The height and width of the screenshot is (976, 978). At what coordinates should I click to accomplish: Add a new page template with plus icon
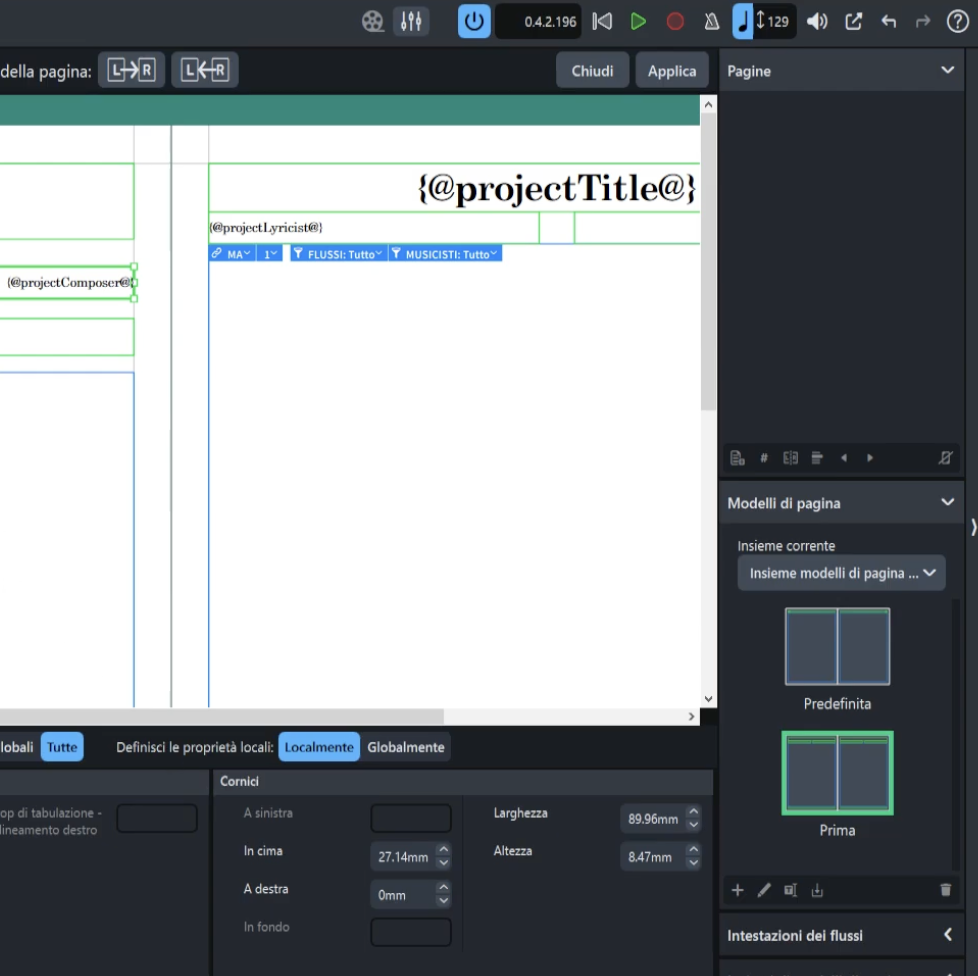point(738,889)
